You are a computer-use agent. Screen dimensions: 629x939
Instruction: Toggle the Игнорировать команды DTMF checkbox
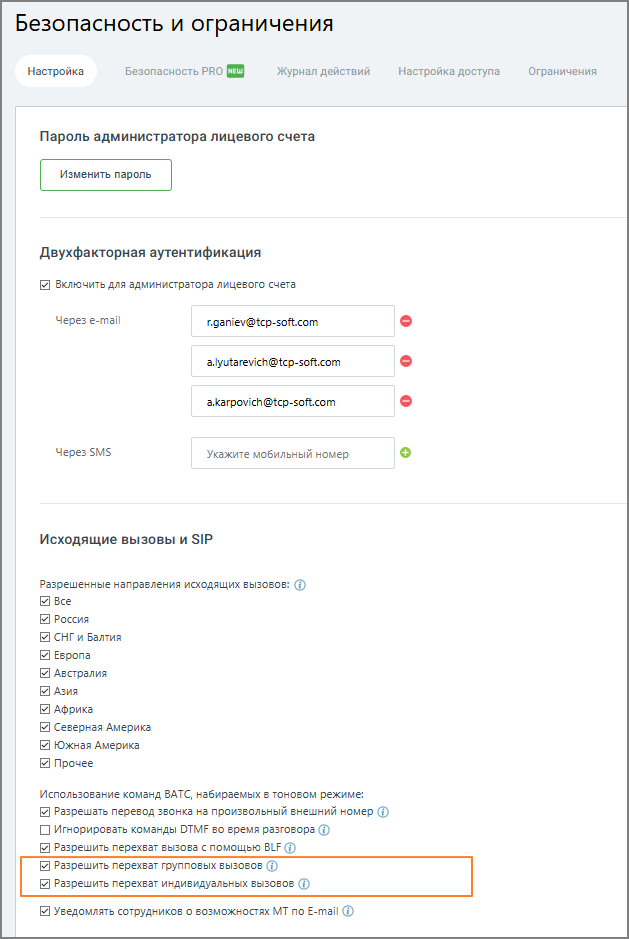[x=45, y=830]
